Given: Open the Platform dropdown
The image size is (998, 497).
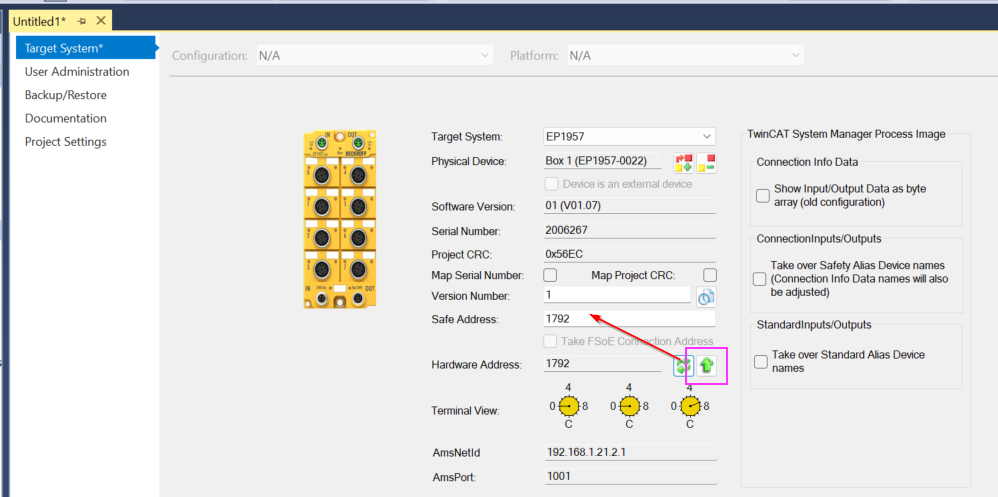Looking at the screenshot, I should point(685,55).
